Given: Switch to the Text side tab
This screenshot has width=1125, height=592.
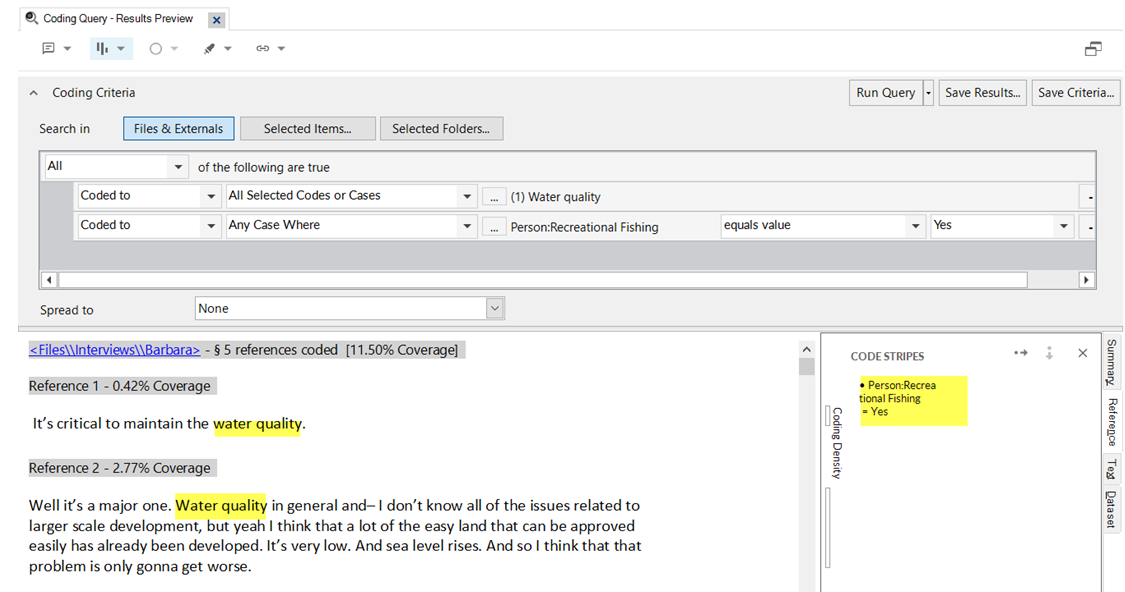Looking at the screenshot, I should coord(1111,470).
